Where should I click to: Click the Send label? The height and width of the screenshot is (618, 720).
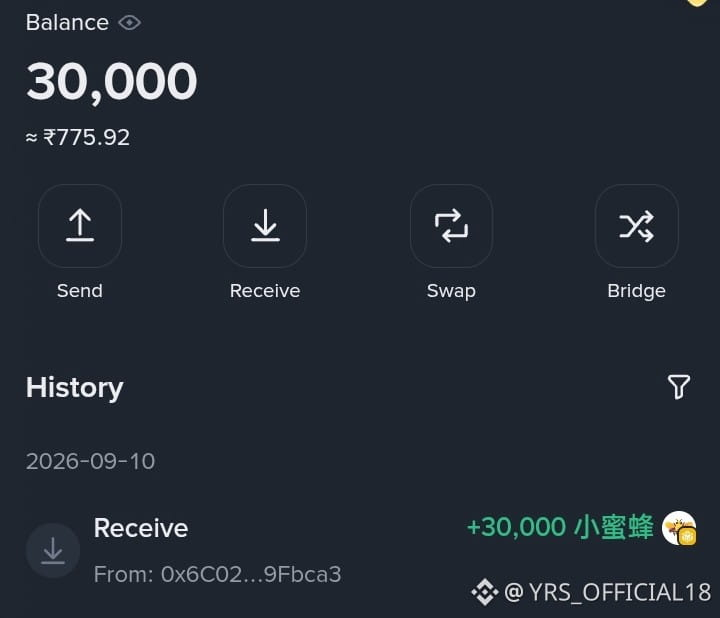tap(80, 291)
